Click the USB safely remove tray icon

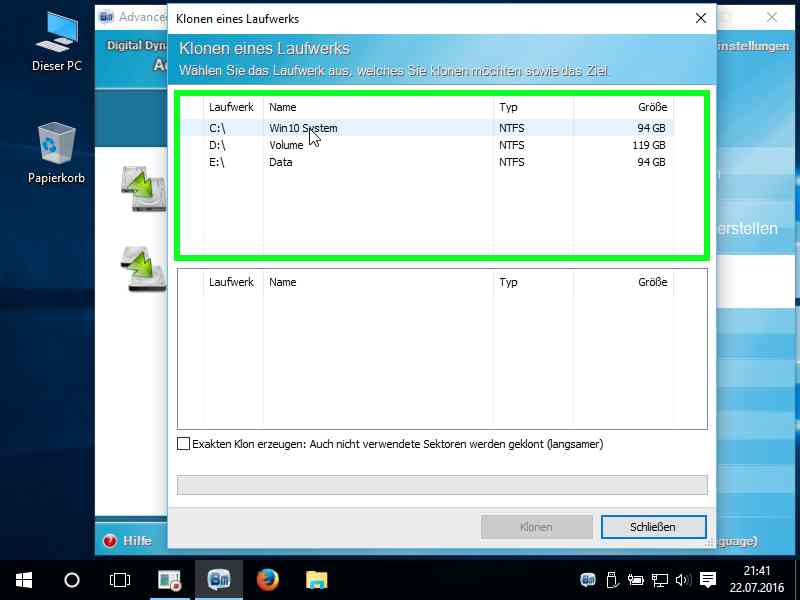(x=612, y=580)
